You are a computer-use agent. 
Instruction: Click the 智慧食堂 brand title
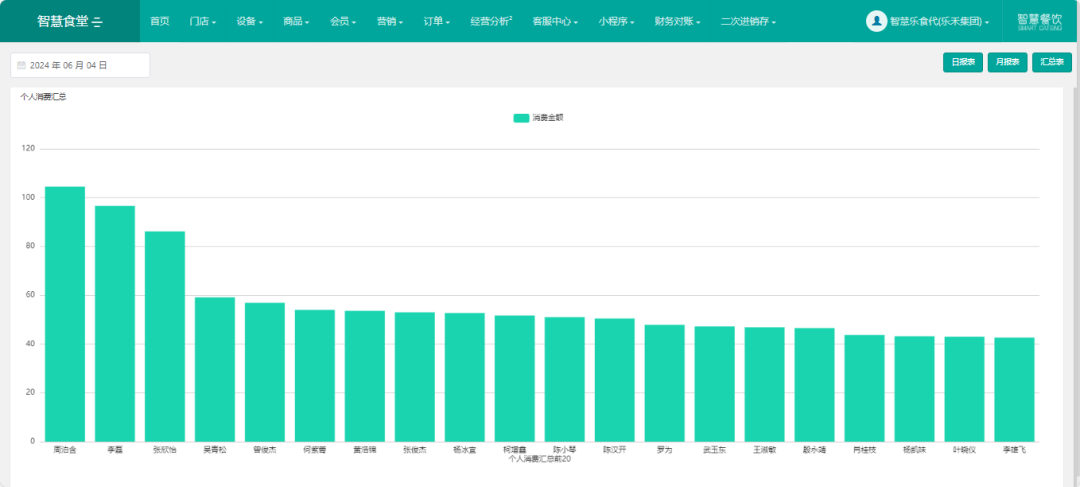63,21
